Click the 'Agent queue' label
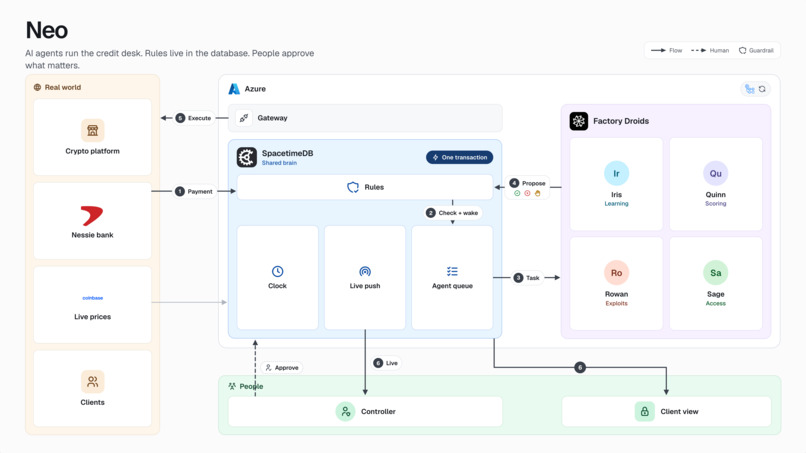This screenshot has height=453, width=806. point(452,286)
